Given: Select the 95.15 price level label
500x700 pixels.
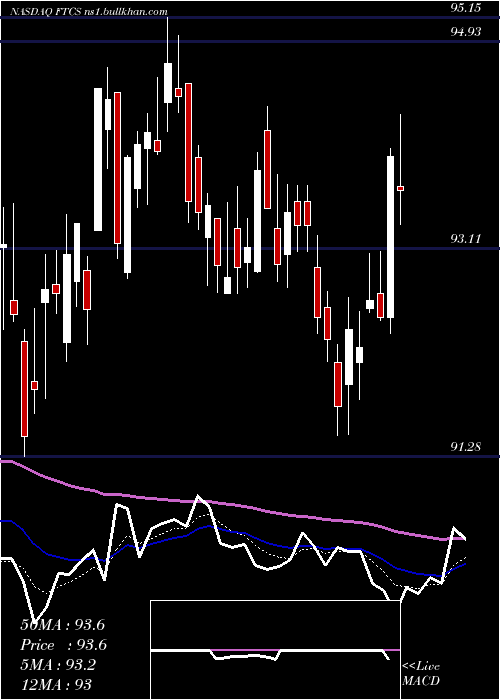Looking at the screenshot, I should pyautogui.click(x=466, y=8).
